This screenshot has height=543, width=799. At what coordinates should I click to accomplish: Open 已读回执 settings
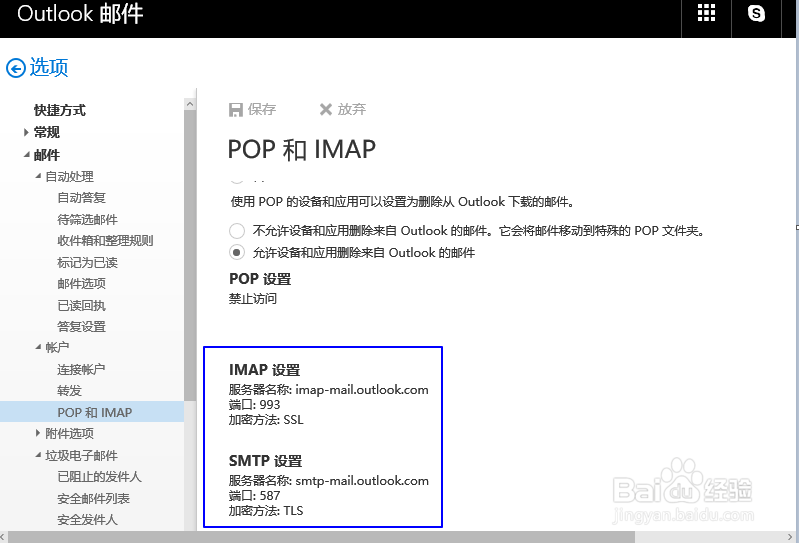click(x=82, y=306)
